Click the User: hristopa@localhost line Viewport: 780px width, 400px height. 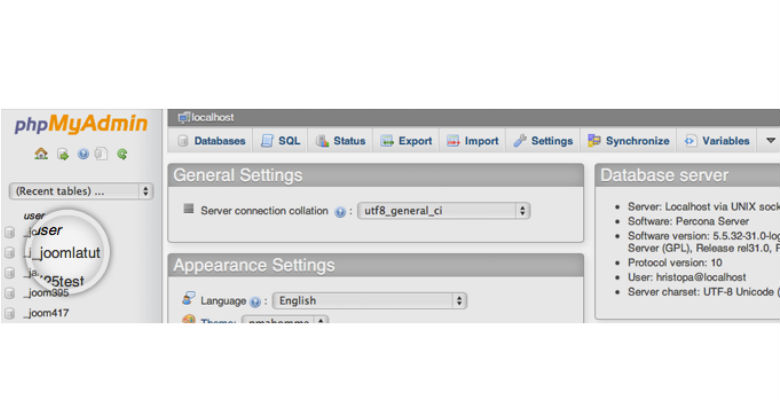[687, 277]
